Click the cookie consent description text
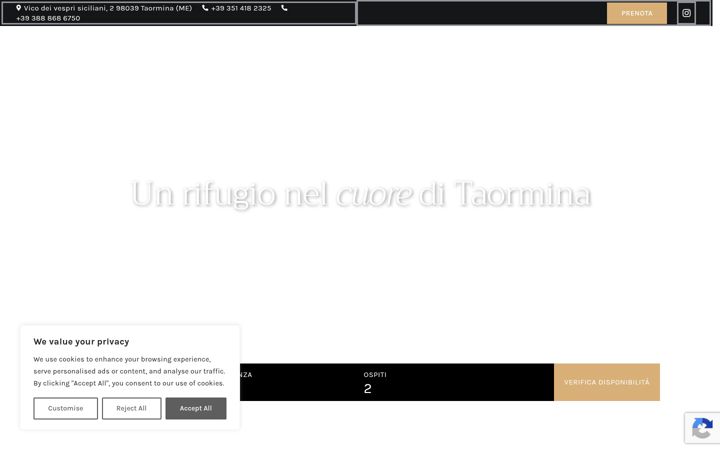This screenshot has height=450, width=720. [x=129, y=371]
